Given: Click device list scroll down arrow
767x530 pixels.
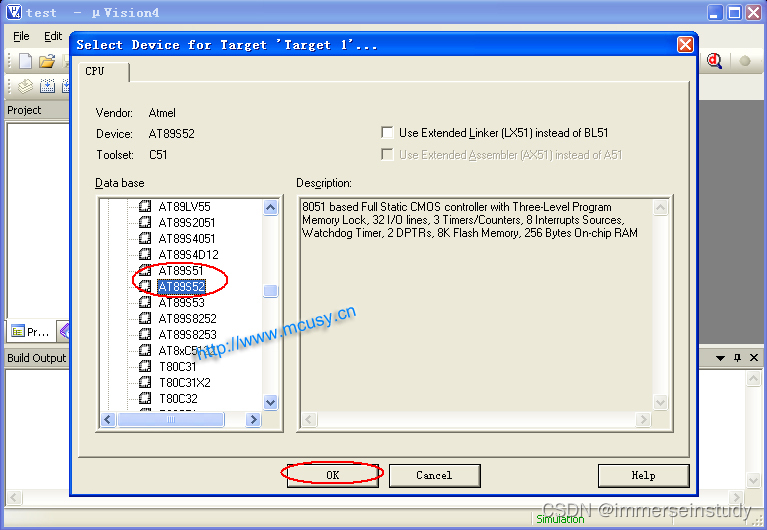Looking at the screenshot, I should tap(271, 402).
